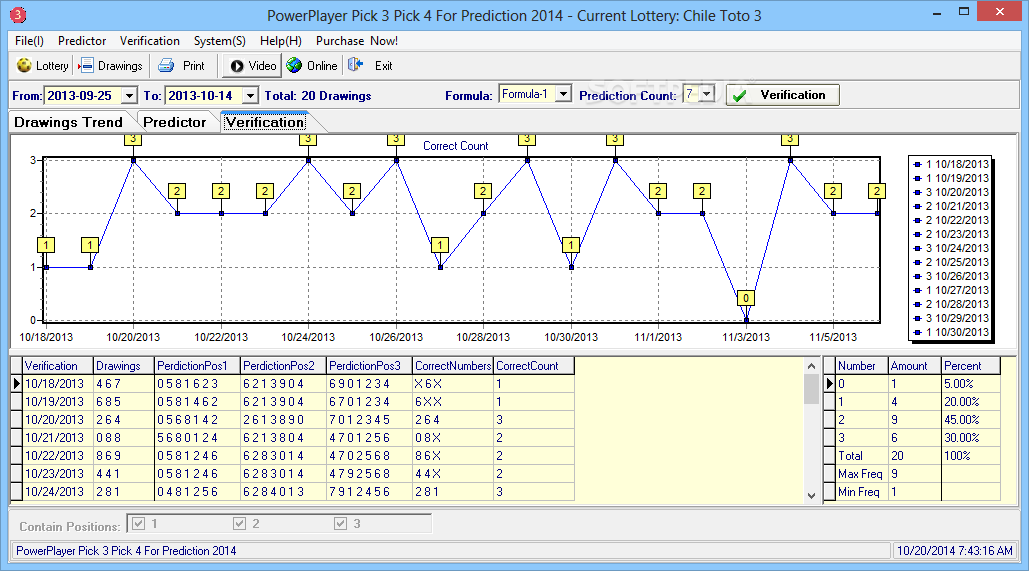The width and height of the screenshot is (1029, 571).
Task: Expand the Formula dropdown
Action: 563,95
